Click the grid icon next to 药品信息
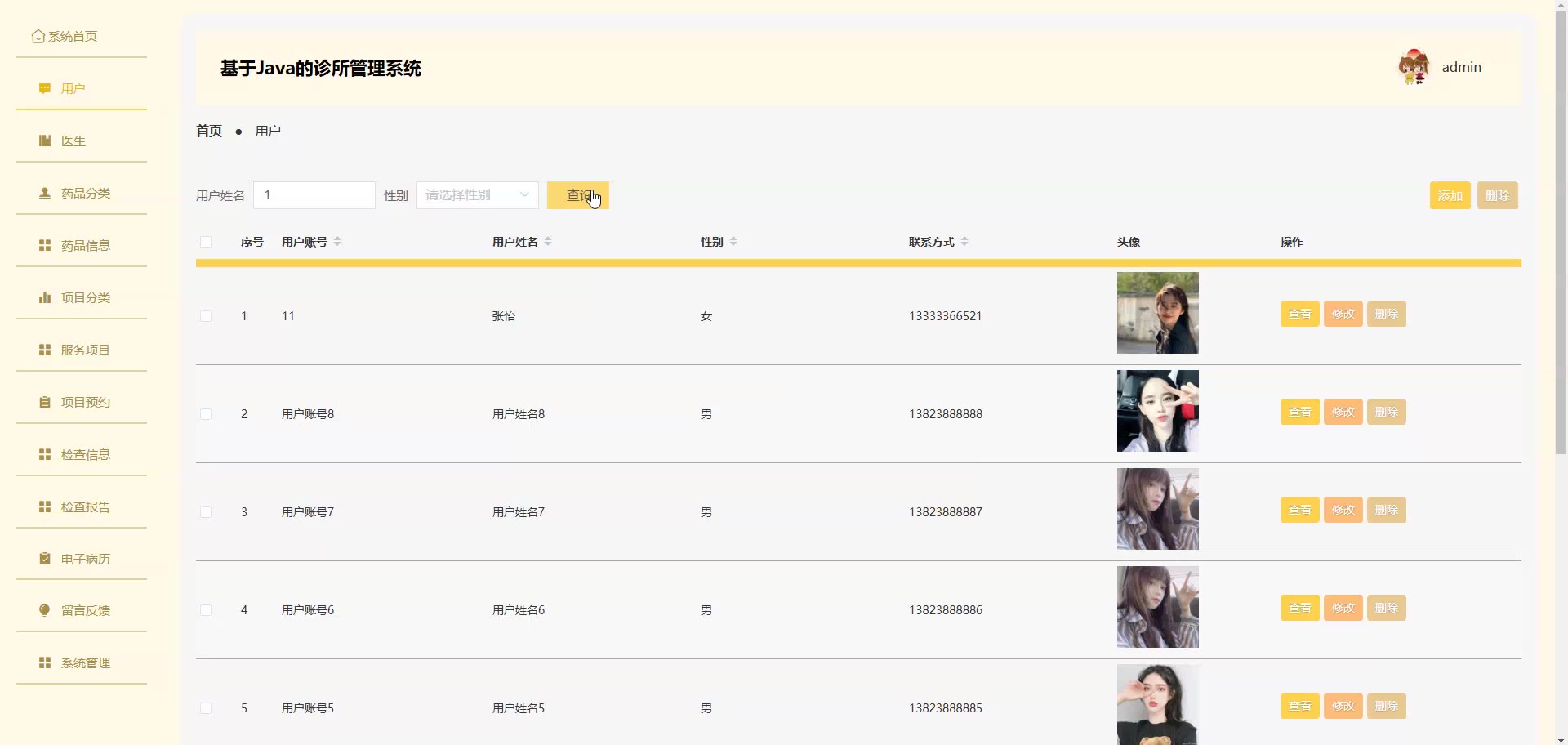This screenshot has height=745, width=1568. (45, 245)
